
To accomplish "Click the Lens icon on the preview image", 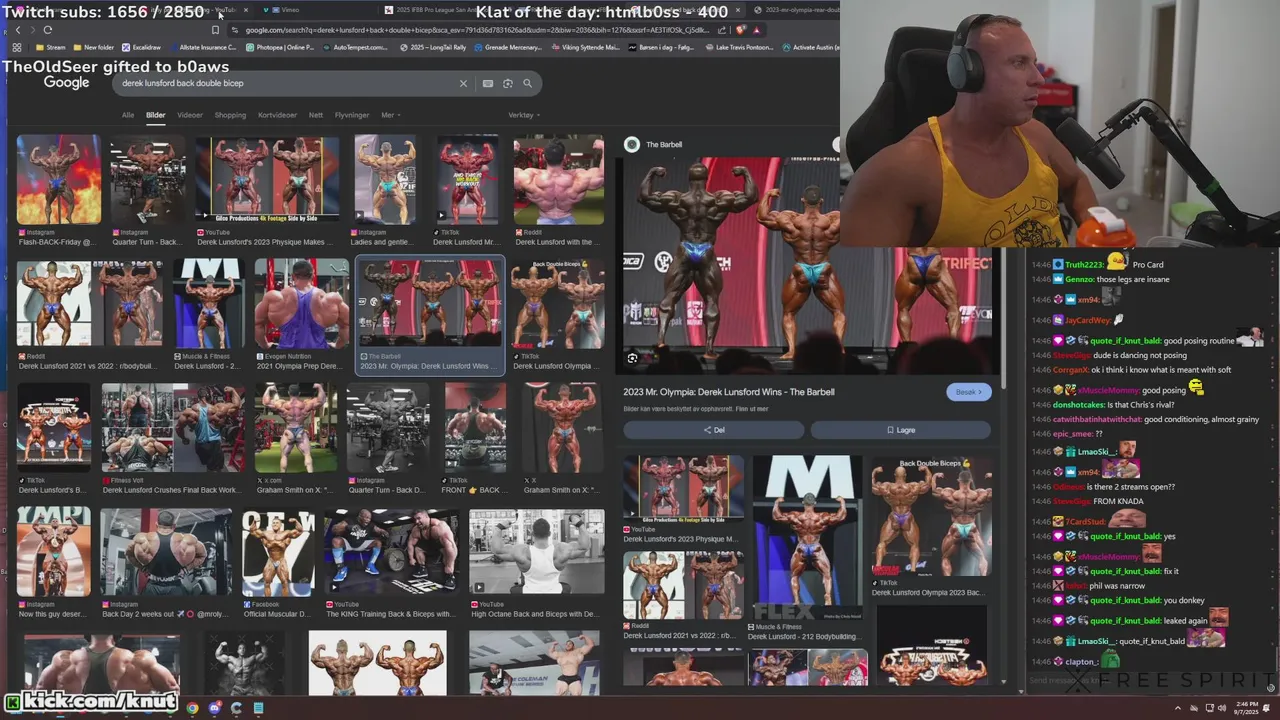I will (632, 358).
